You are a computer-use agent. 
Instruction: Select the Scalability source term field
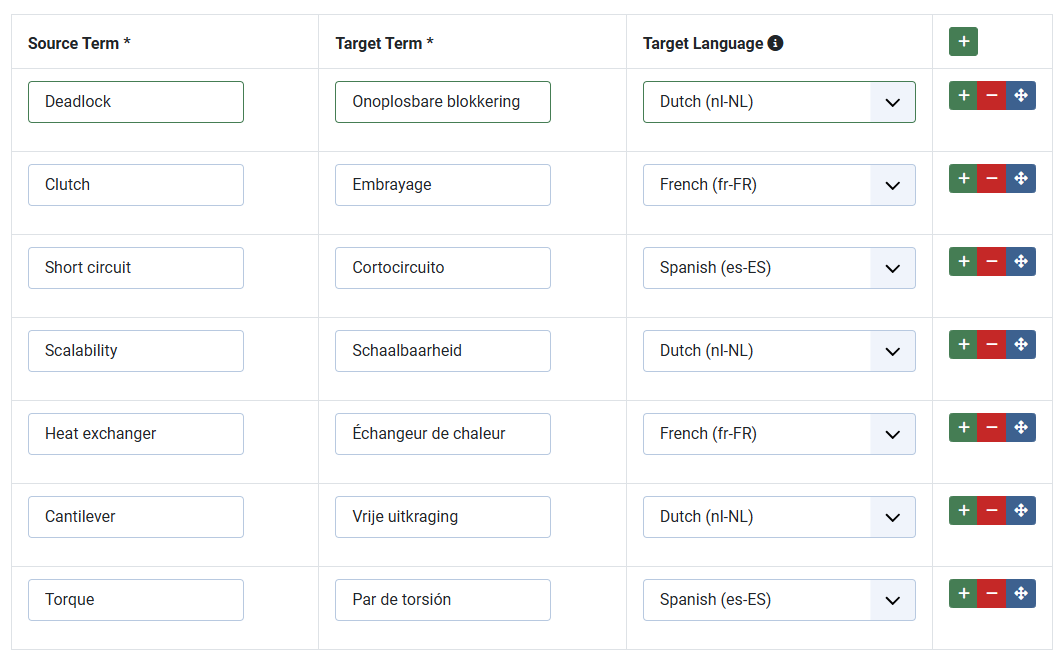click(x=136, y=351)
